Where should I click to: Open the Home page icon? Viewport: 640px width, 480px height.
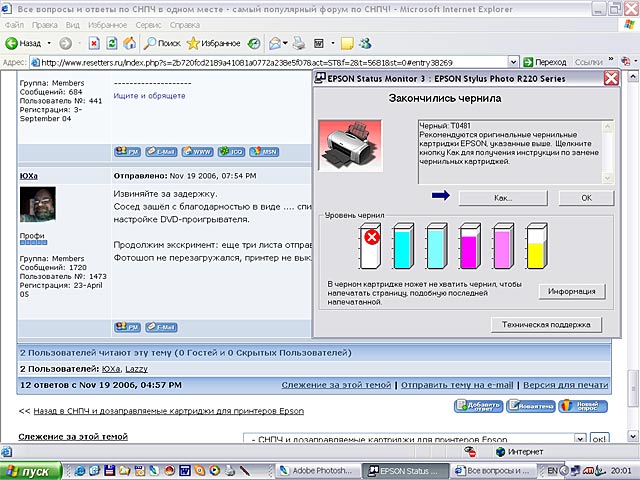coord(130,43)
